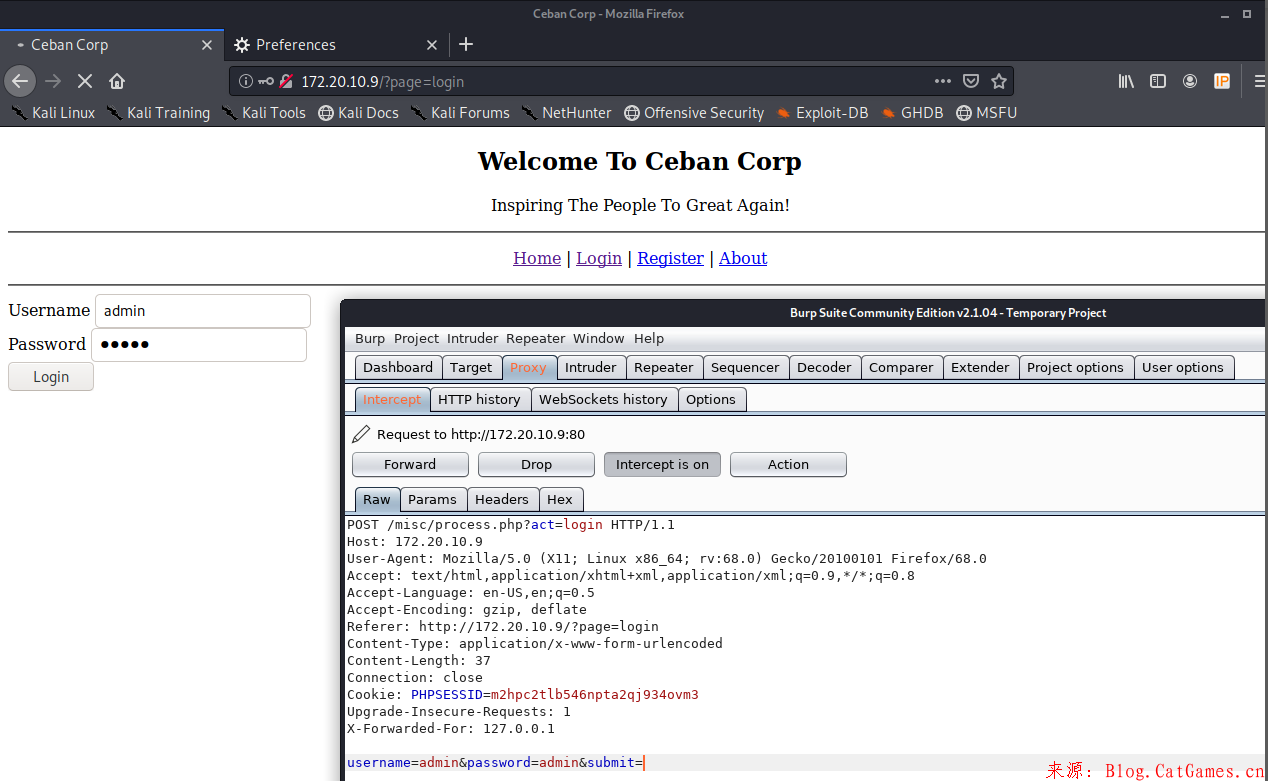Open GHDB bookmark
The height and width of the screenshot is (781, 1268).
pyautogui.click(x=912, y=113)
